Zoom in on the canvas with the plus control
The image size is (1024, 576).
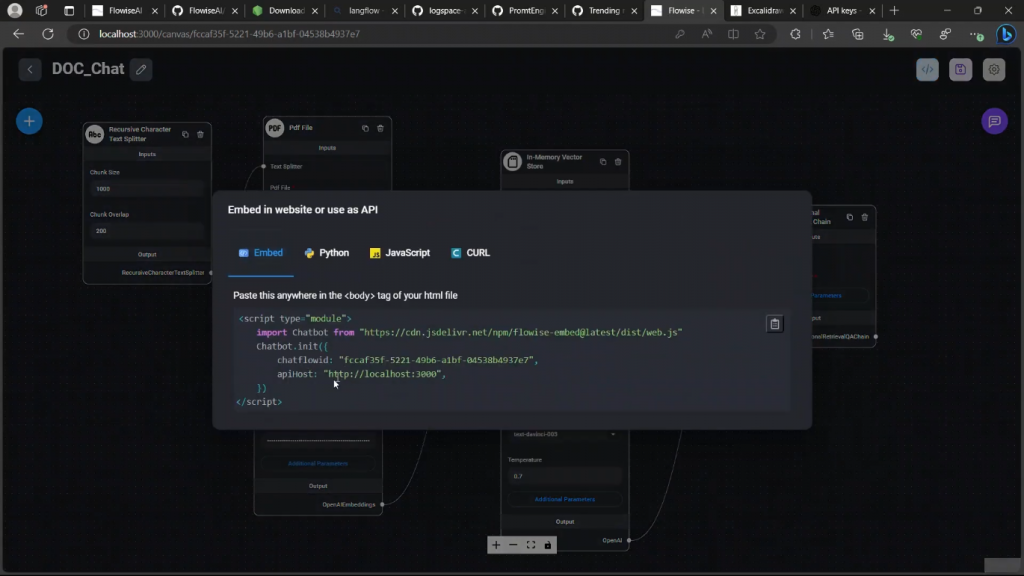pos(496,545)
